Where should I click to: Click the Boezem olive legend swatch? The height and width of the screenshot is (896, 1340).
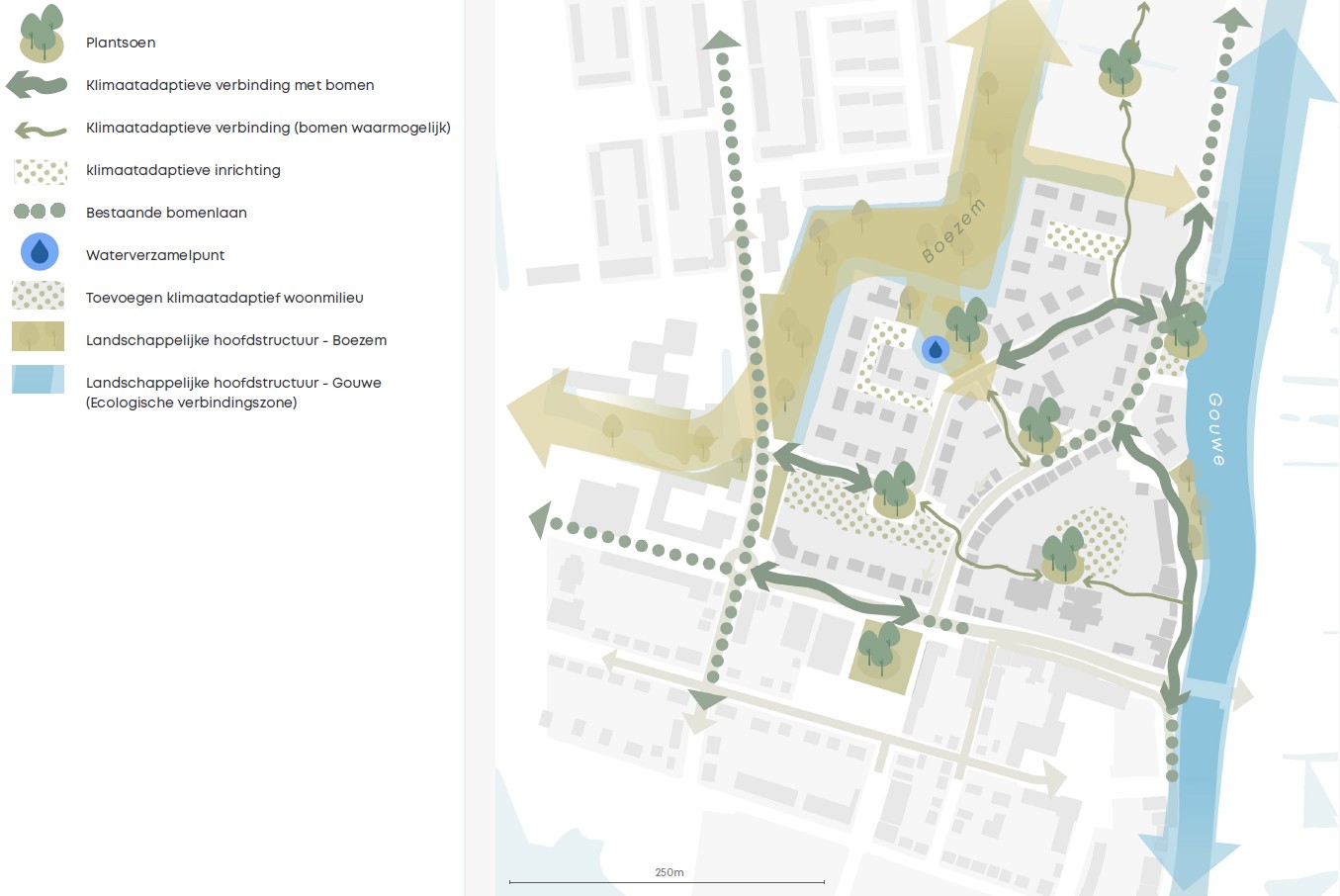pyautogui.click(x=39, y=336)
